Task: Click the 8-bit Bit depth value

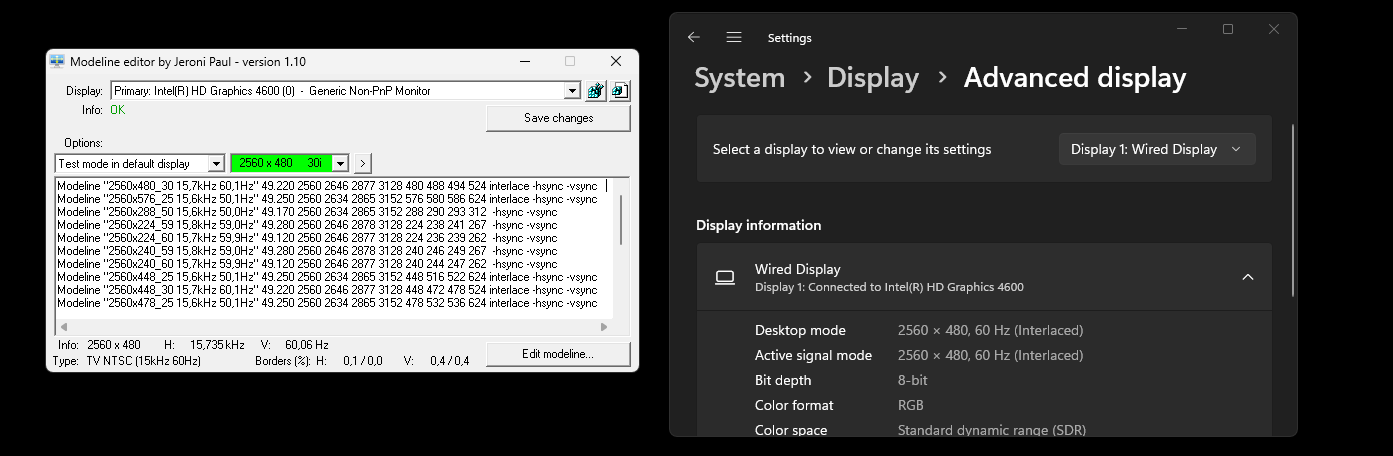Action: (x=912, y=380)
